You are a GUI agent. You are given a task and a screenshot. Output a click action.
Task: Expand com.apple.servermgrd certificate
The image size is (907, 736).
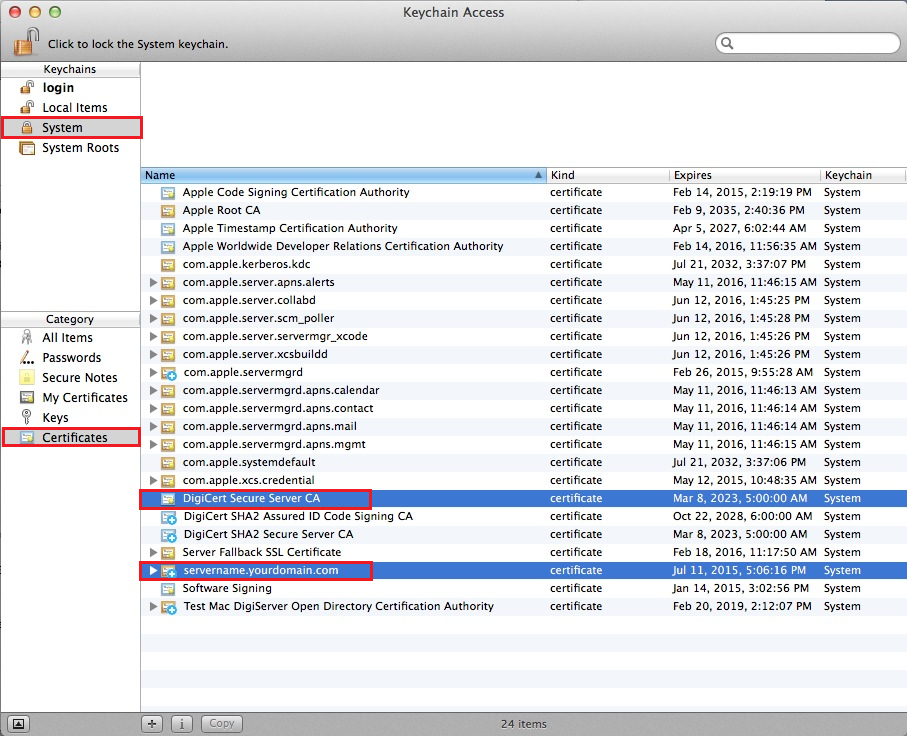tap(153, 372)
